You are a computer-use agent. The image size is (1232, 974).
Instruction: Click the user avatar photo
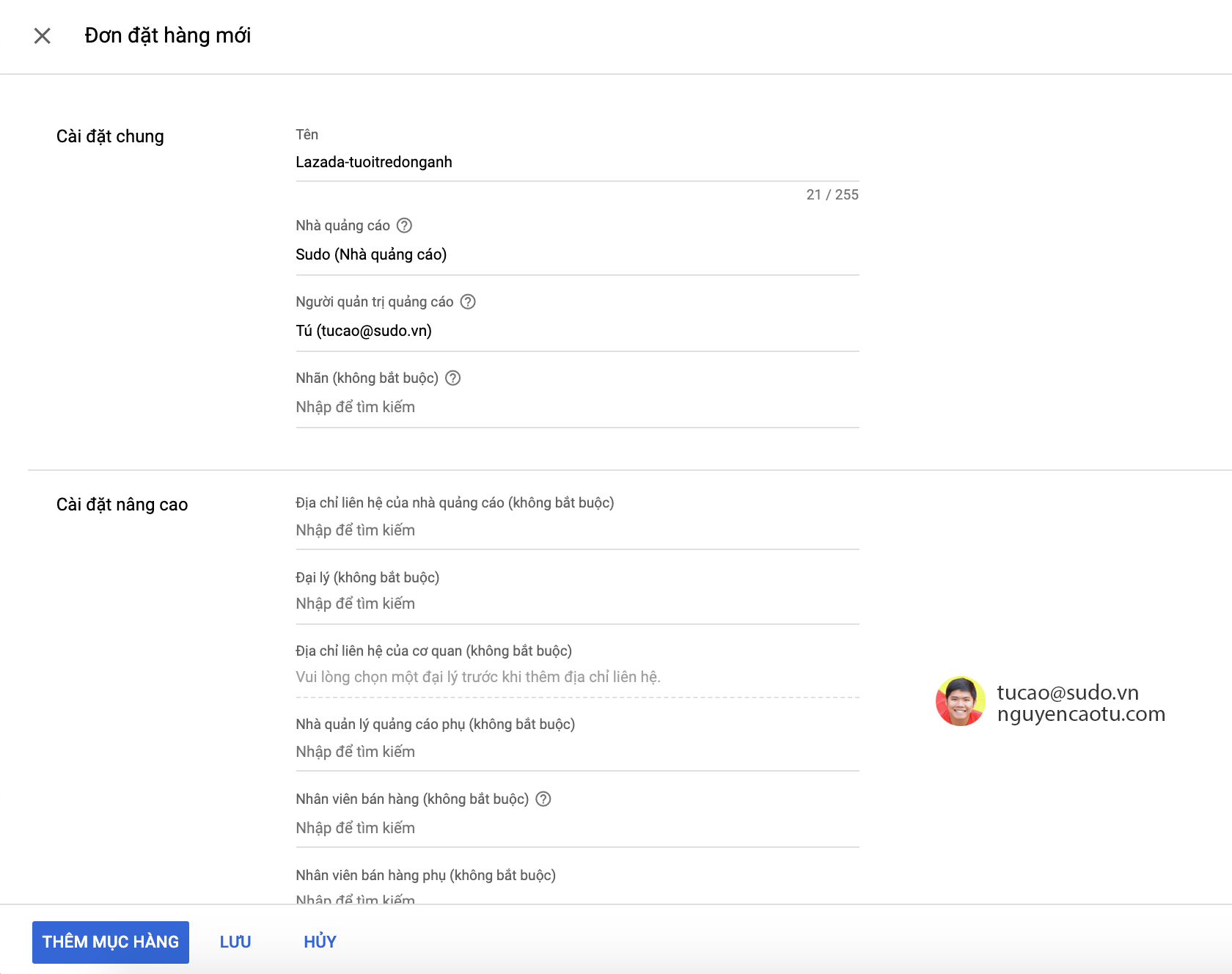960,702
